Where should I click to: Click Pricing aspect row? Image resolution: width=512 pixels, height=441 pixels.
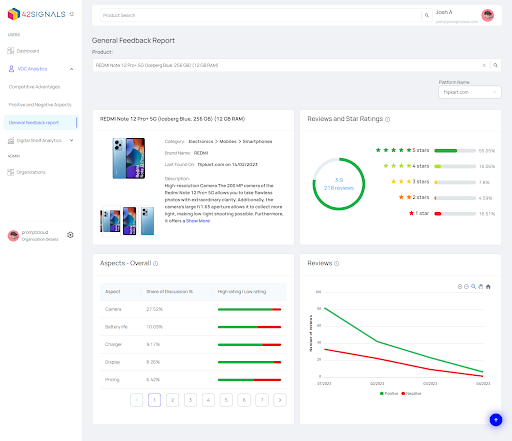[x=193, y=380]
